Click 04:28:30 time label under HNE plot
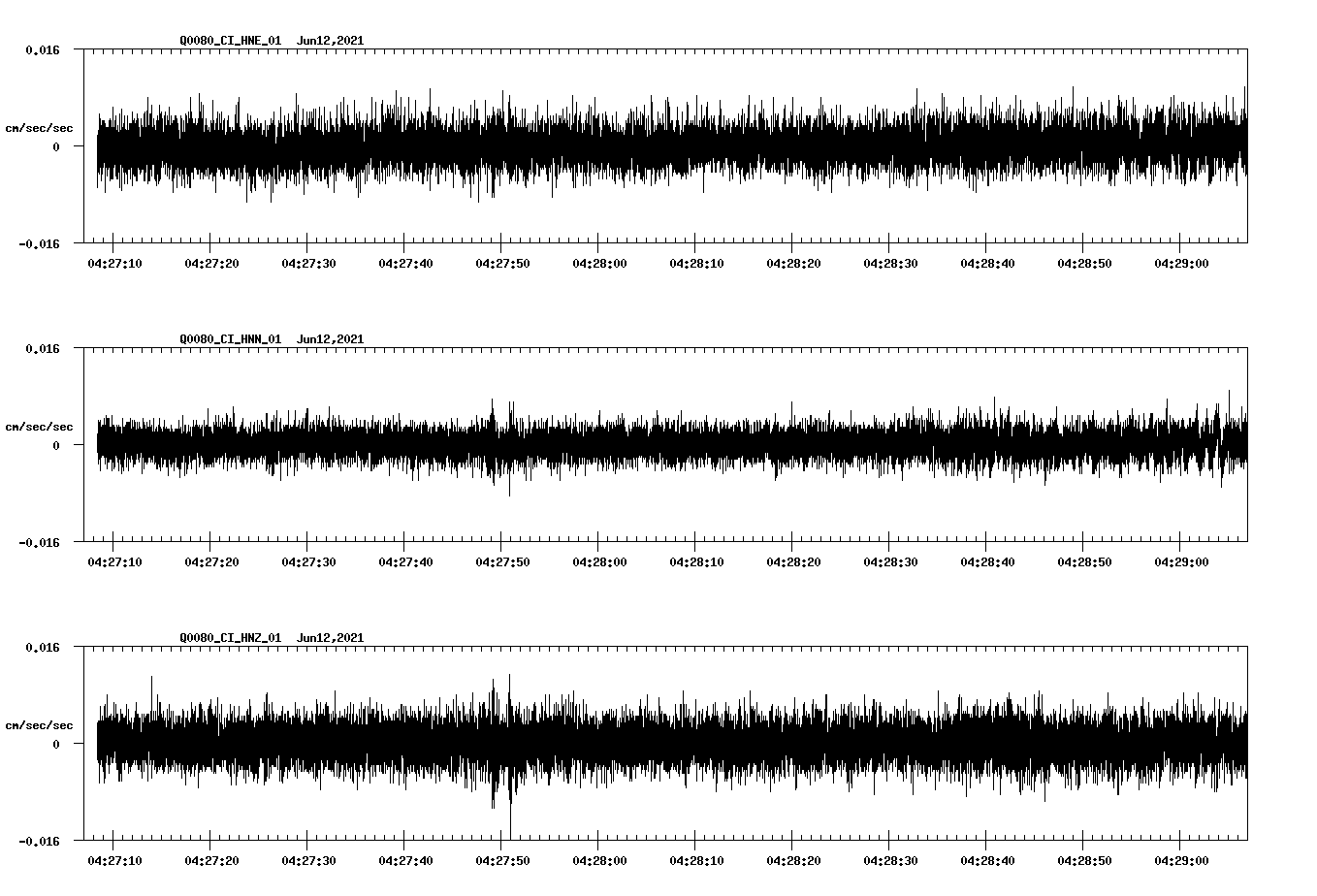 [890, 263]
